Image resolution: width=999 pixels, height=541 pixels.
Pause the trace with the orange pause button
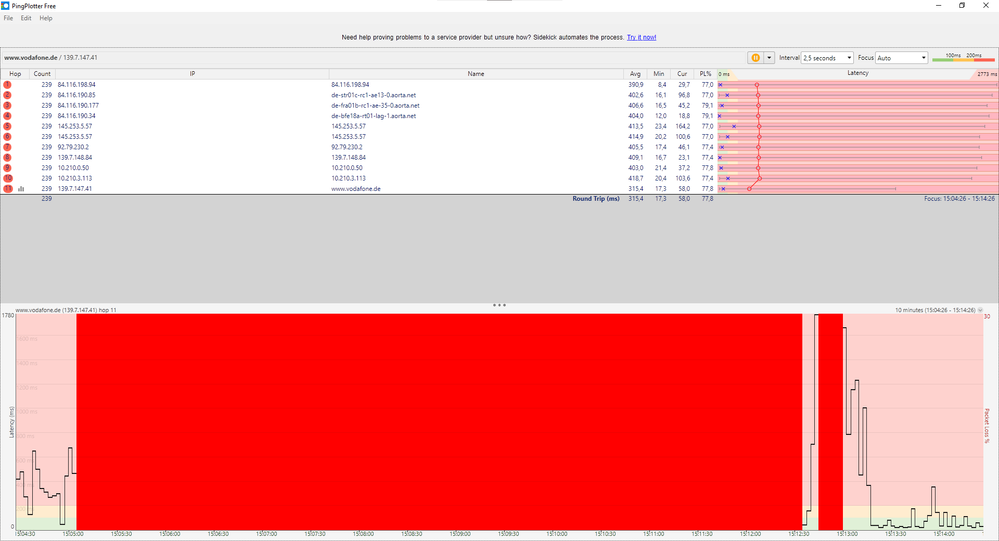tap(756, 57)
